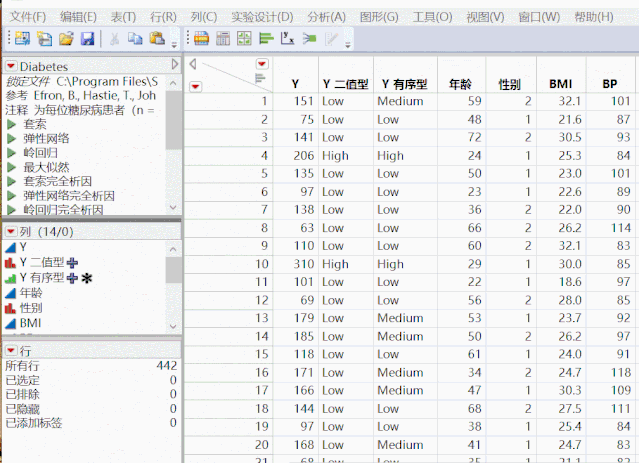The width and height of the screenshot is (639, 463).
Task: Open the 文件(F) menu
Action: point(28,17)
